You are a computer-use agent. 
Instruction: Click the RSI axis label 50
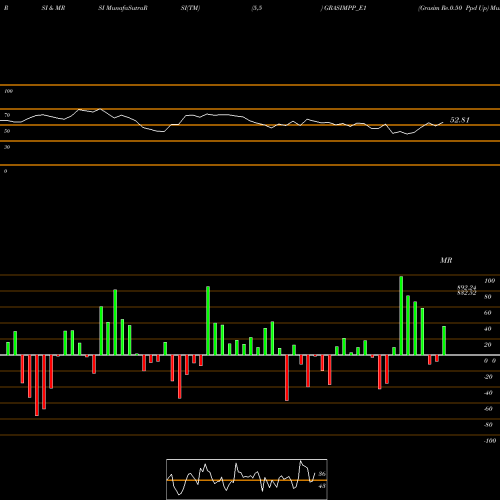click(7, 131)
